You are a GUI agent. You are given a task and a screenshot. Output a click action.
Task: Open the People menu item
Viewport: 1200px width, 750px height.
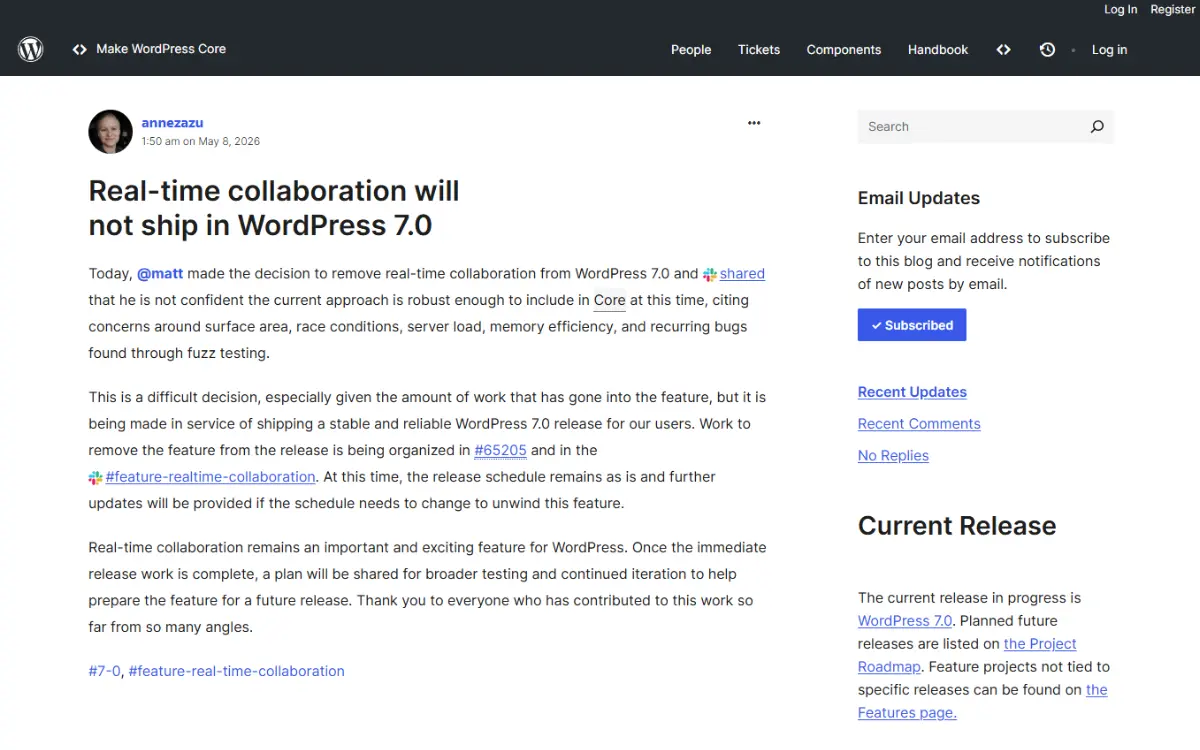click(x=691, y=49)
